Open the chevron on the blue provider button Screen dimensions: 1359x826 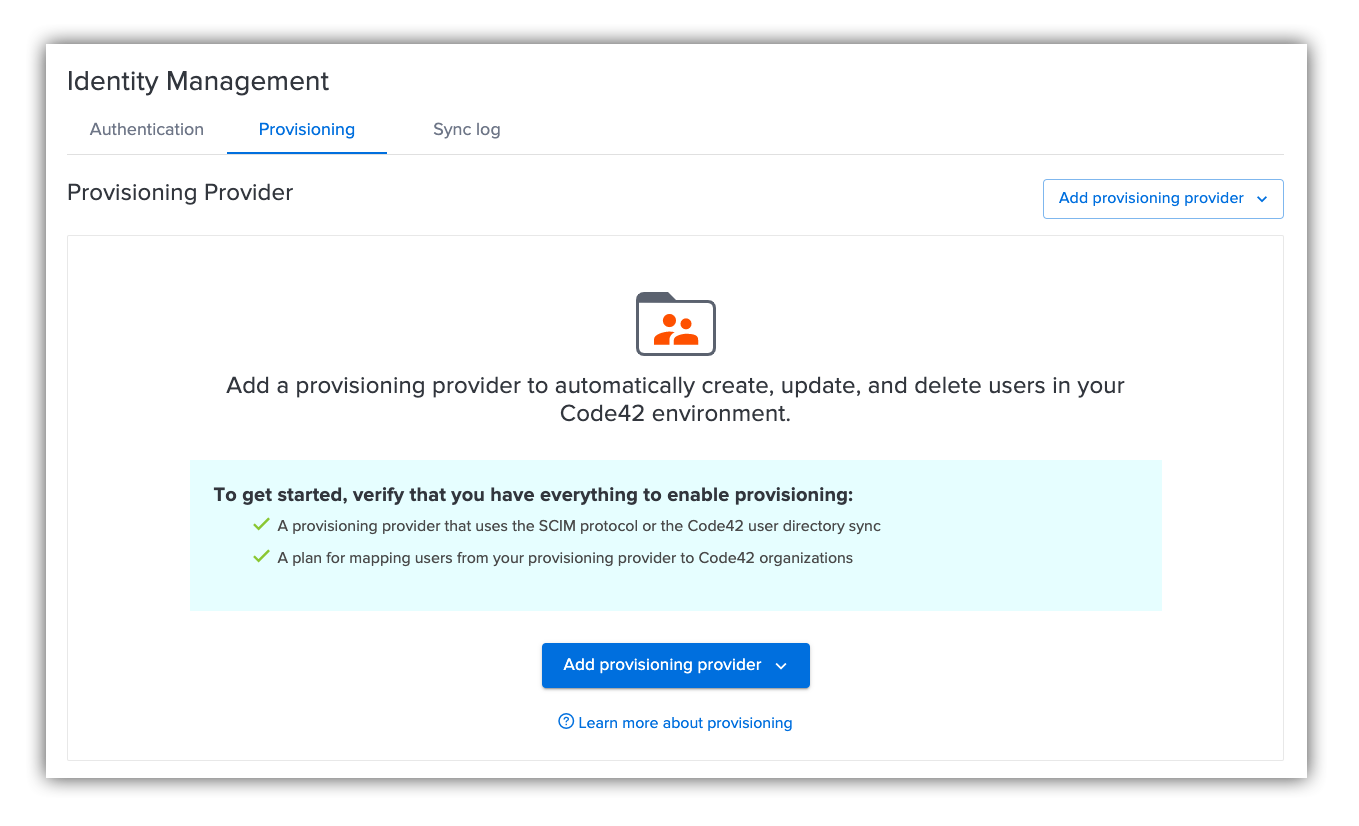(781, 665)
